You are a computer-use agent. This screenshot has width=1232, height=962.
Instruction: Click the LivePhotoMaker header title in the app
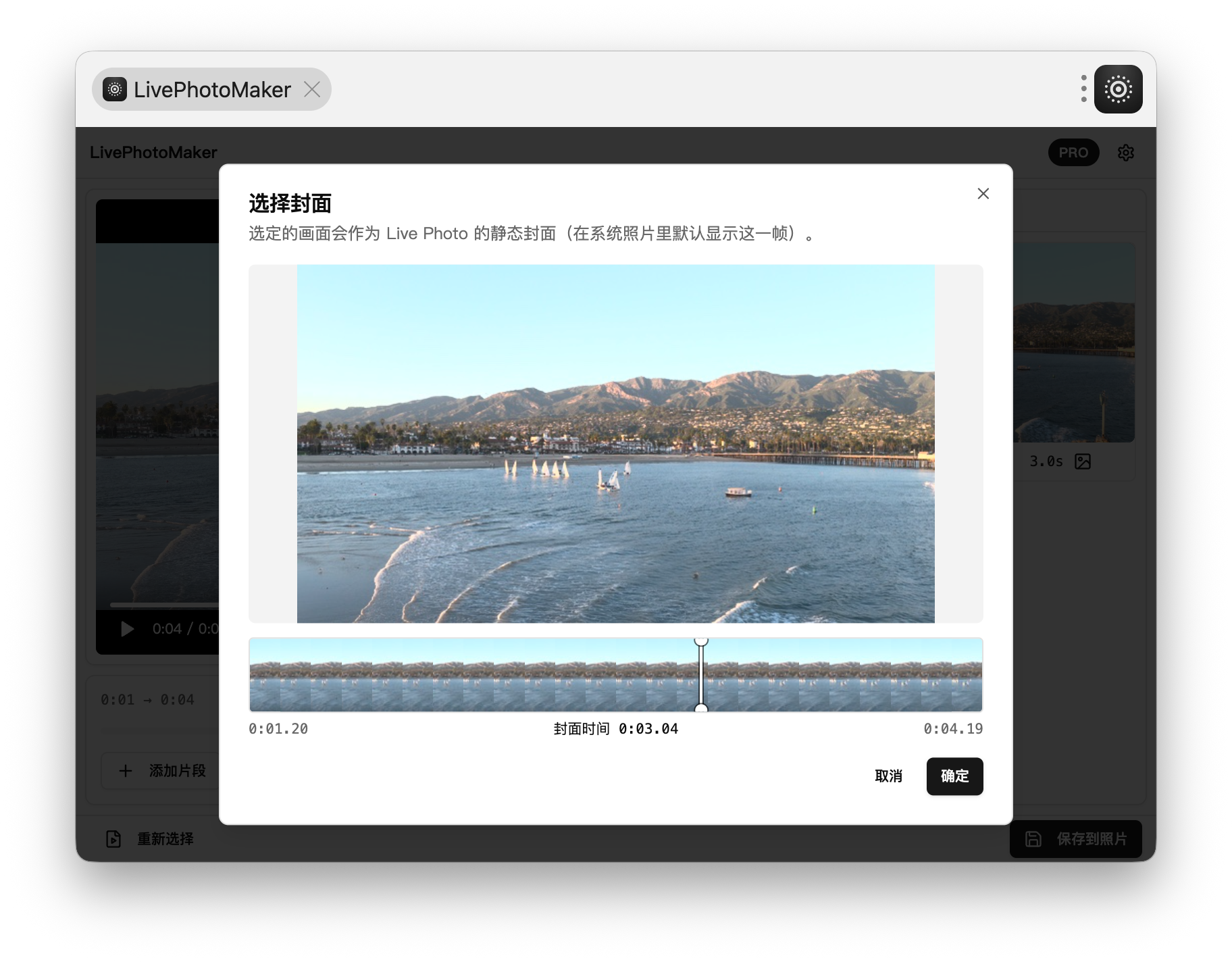coord(153,153)
